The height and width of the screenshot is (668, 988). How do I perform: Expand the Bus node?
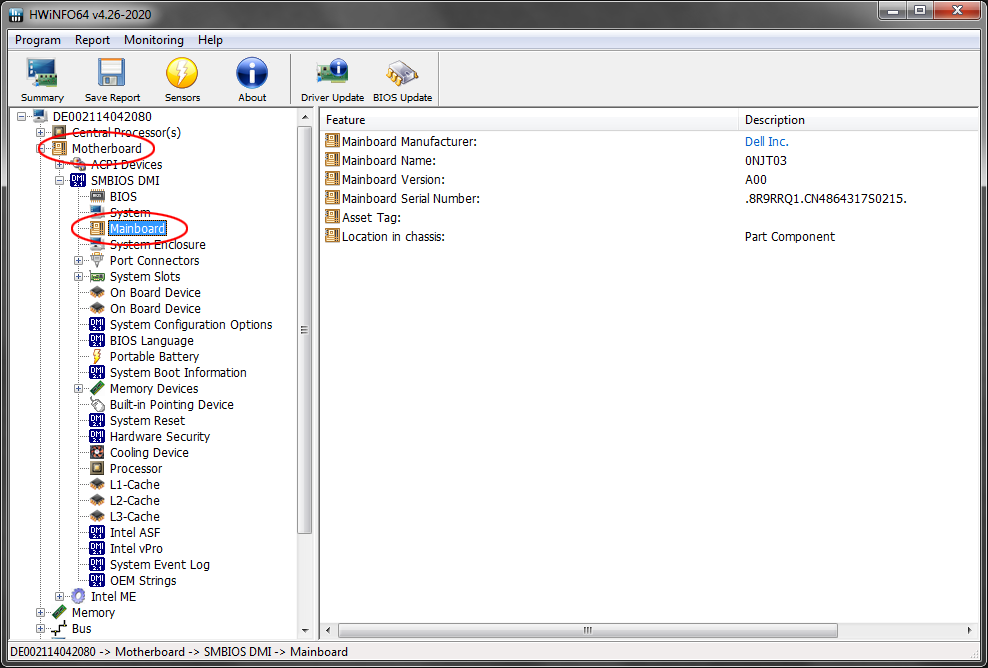click(41, 629)
